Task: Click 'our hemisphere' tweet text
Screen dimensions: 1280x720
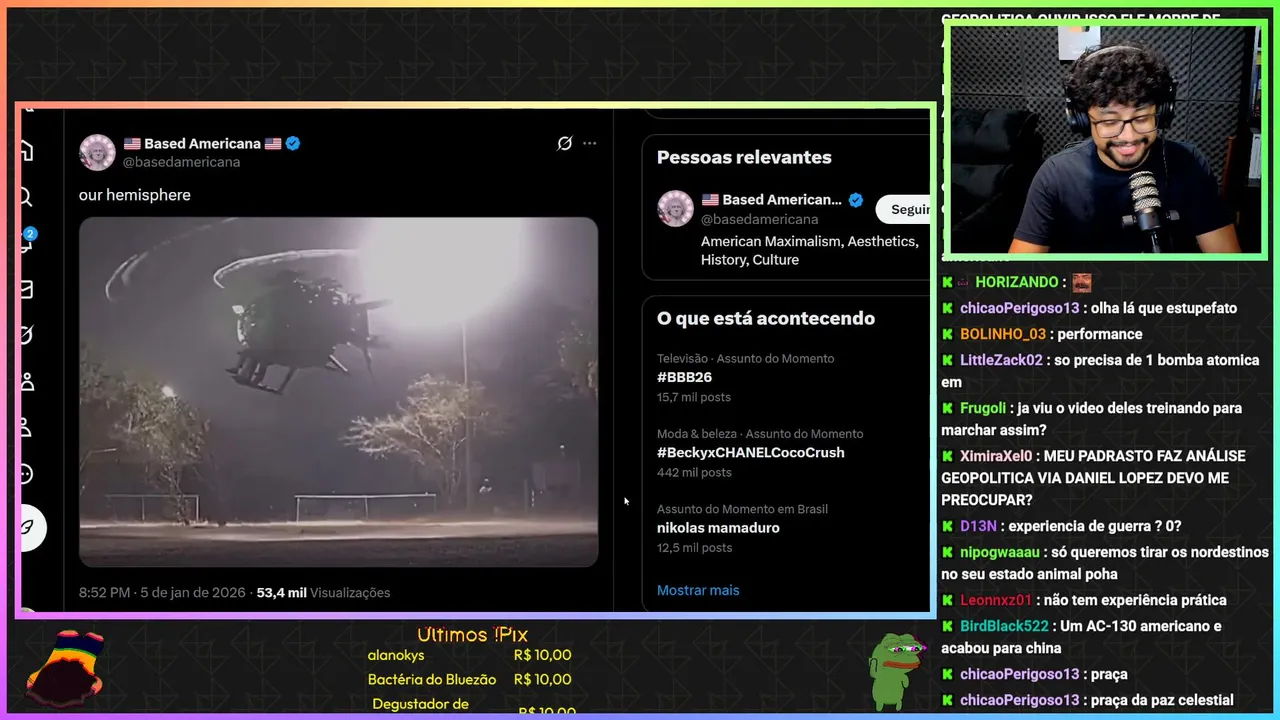Action: coord(135,195)
